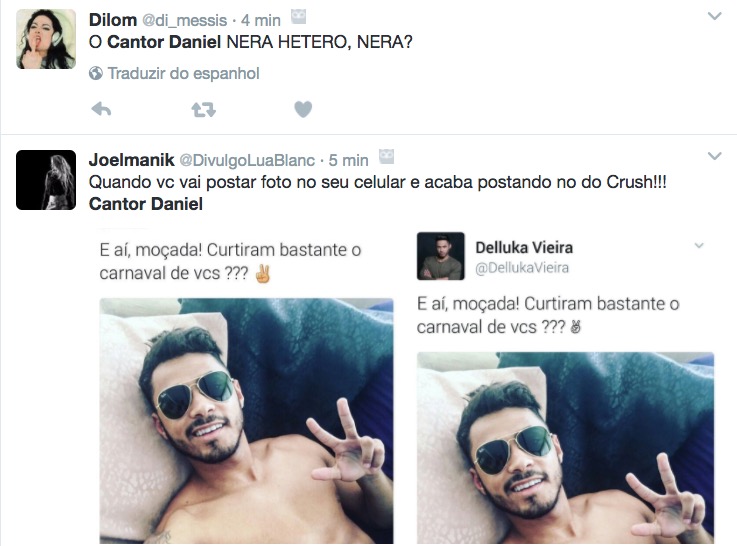
Task: Click the owl icon next to 4 min
Action: pyautogui.click(x=298, y=16)
